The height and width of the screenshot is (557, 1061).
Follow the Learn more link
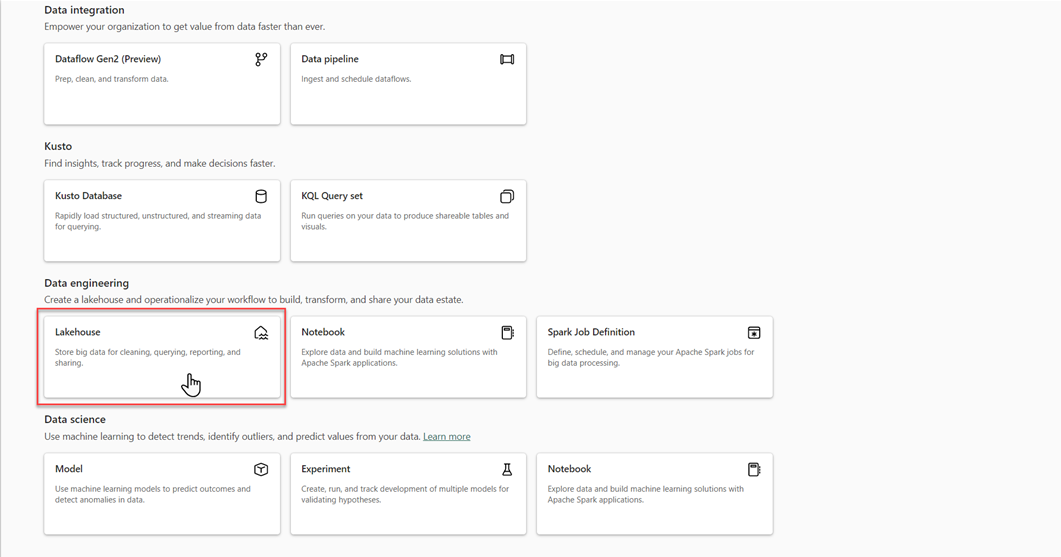447,437
